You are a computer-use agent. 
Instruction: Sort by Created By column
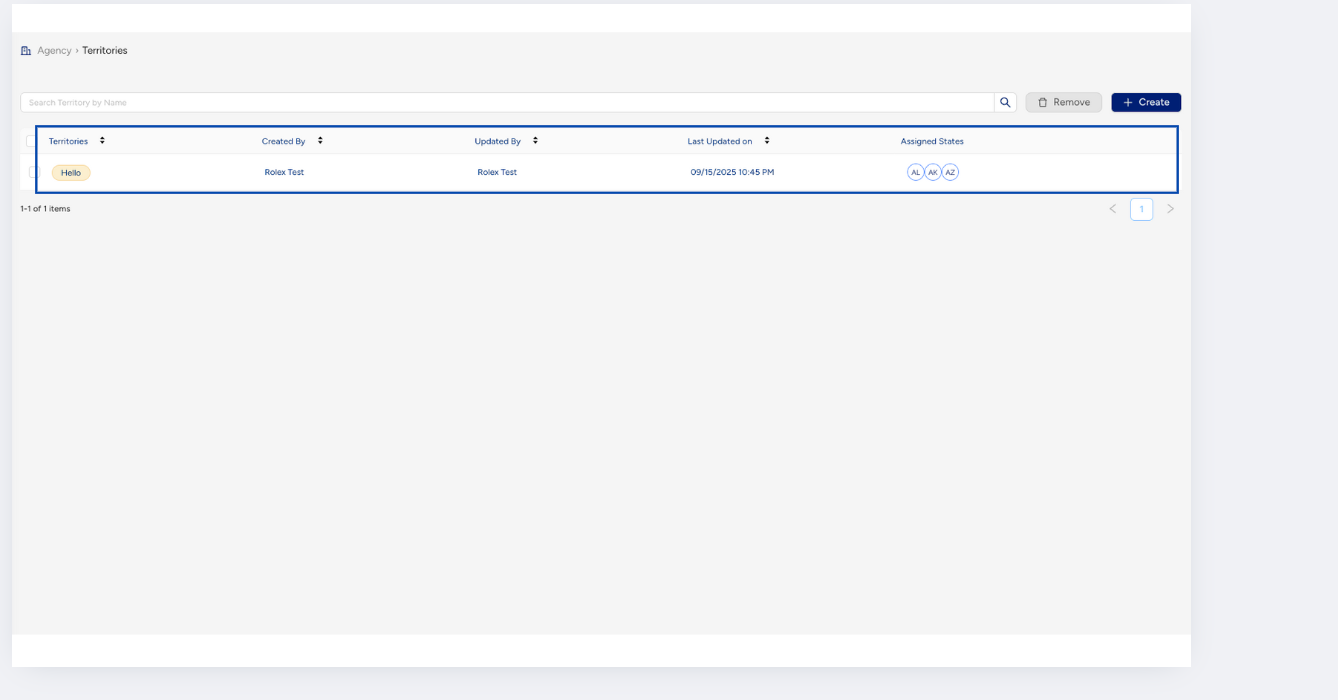tap(320, 141)
